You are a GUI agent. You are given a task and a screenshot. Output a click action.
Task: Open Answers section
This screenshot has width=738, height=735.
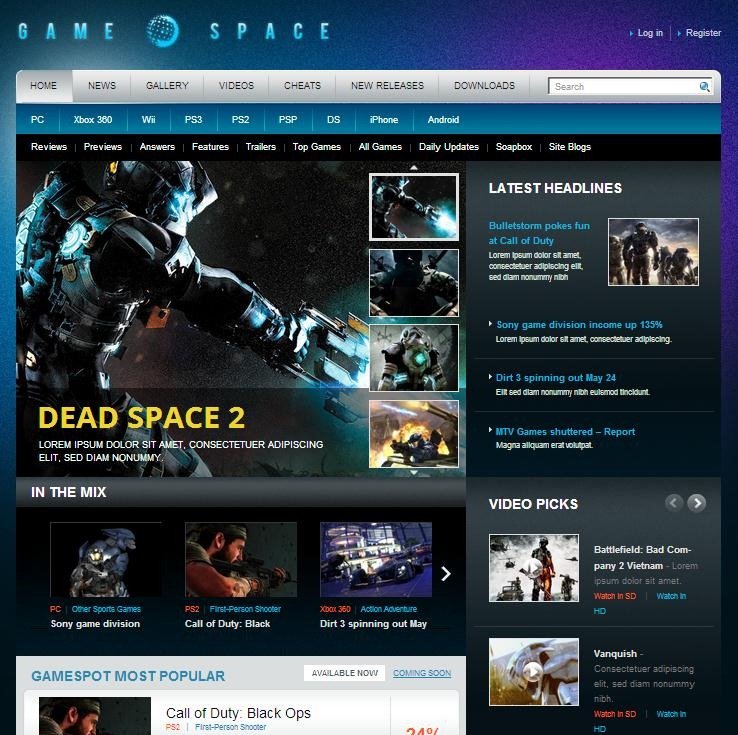coord(157,147)
